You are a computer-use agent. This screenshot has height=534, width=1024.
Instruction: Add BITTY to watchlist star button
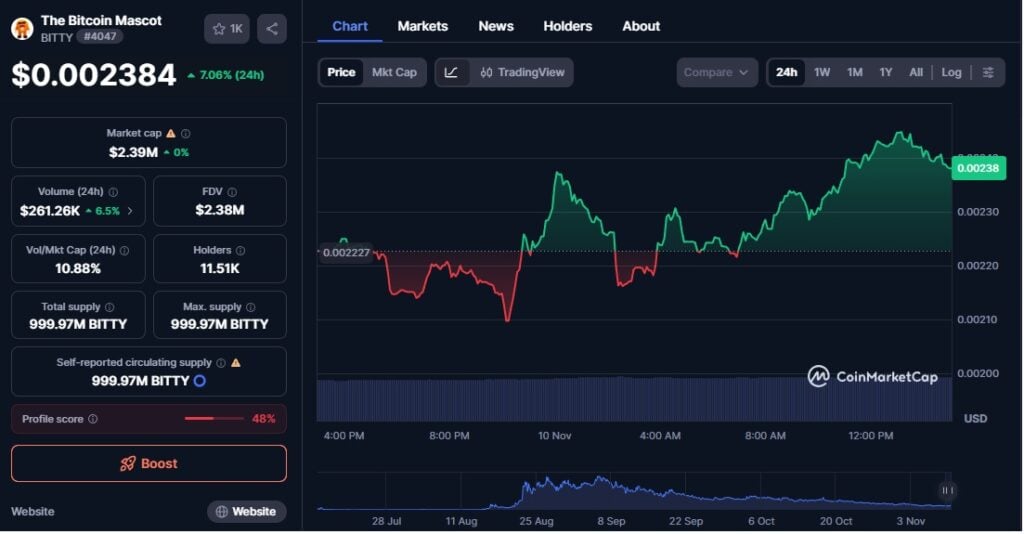[x=227, y=29]
